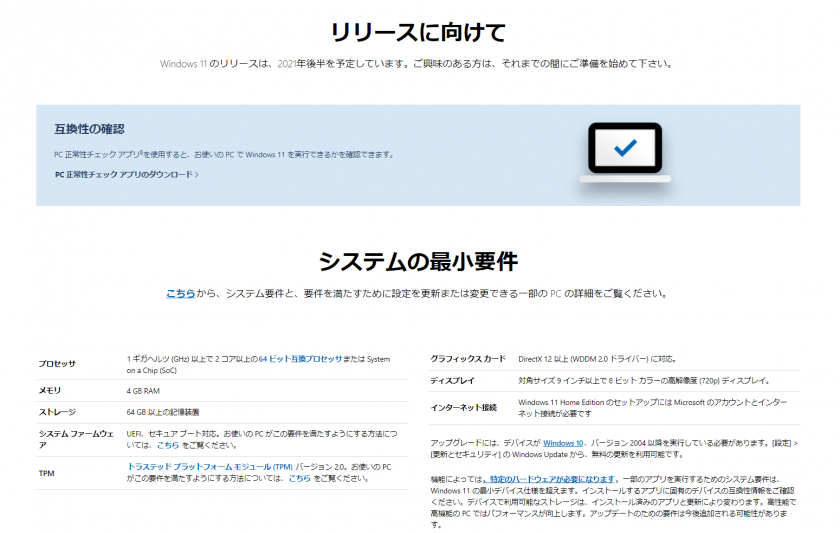Open the PC 正常性チェック アプリのダウンロード link
This screenshot has height=533, width=840.
coord(126,175)
